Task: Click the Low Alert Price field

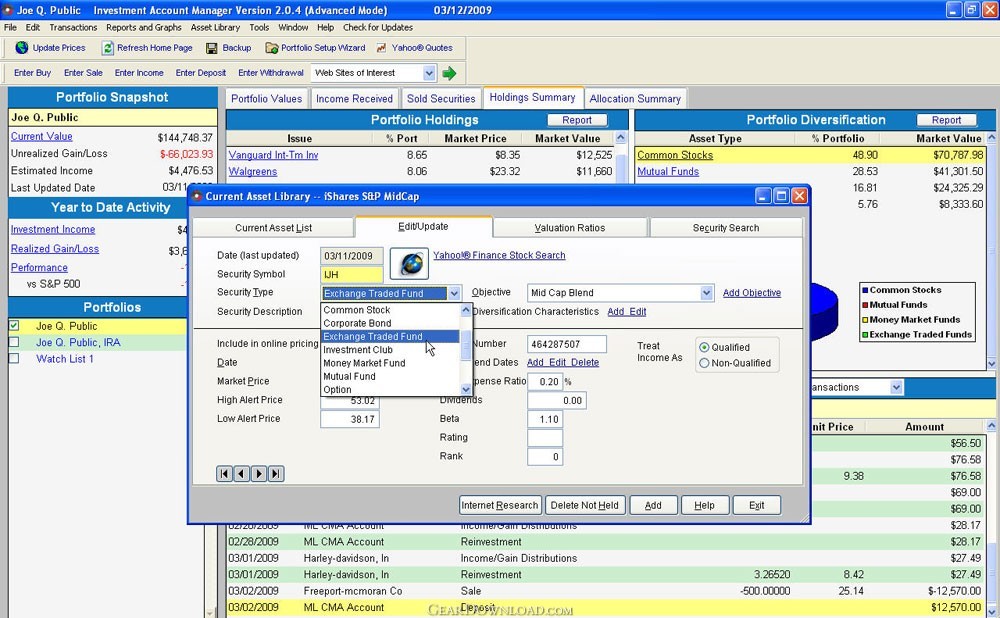Action: [350, 419]
